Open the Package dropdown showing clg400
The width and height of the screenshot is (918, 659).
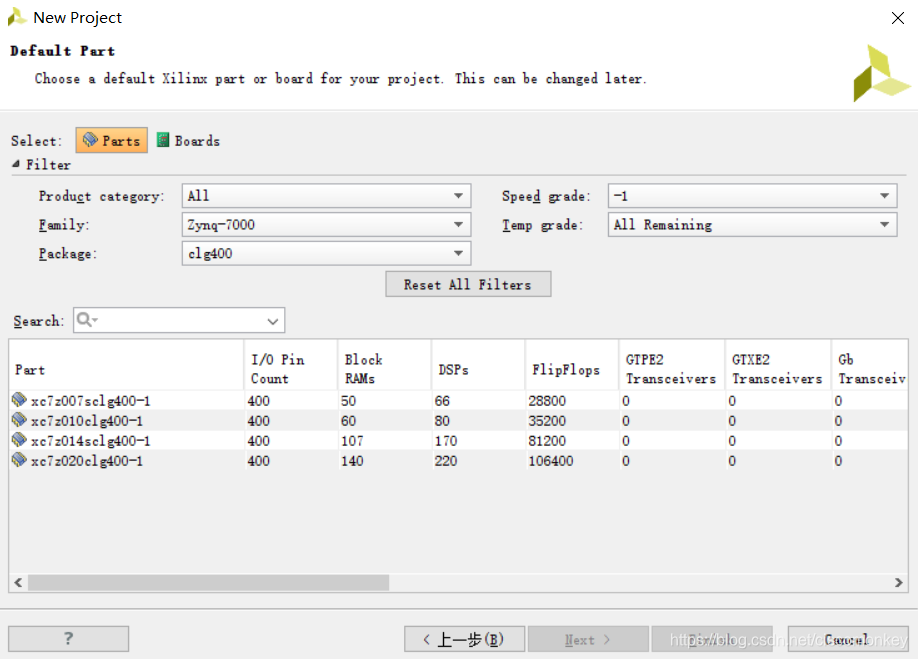click(x=326, y=253)
